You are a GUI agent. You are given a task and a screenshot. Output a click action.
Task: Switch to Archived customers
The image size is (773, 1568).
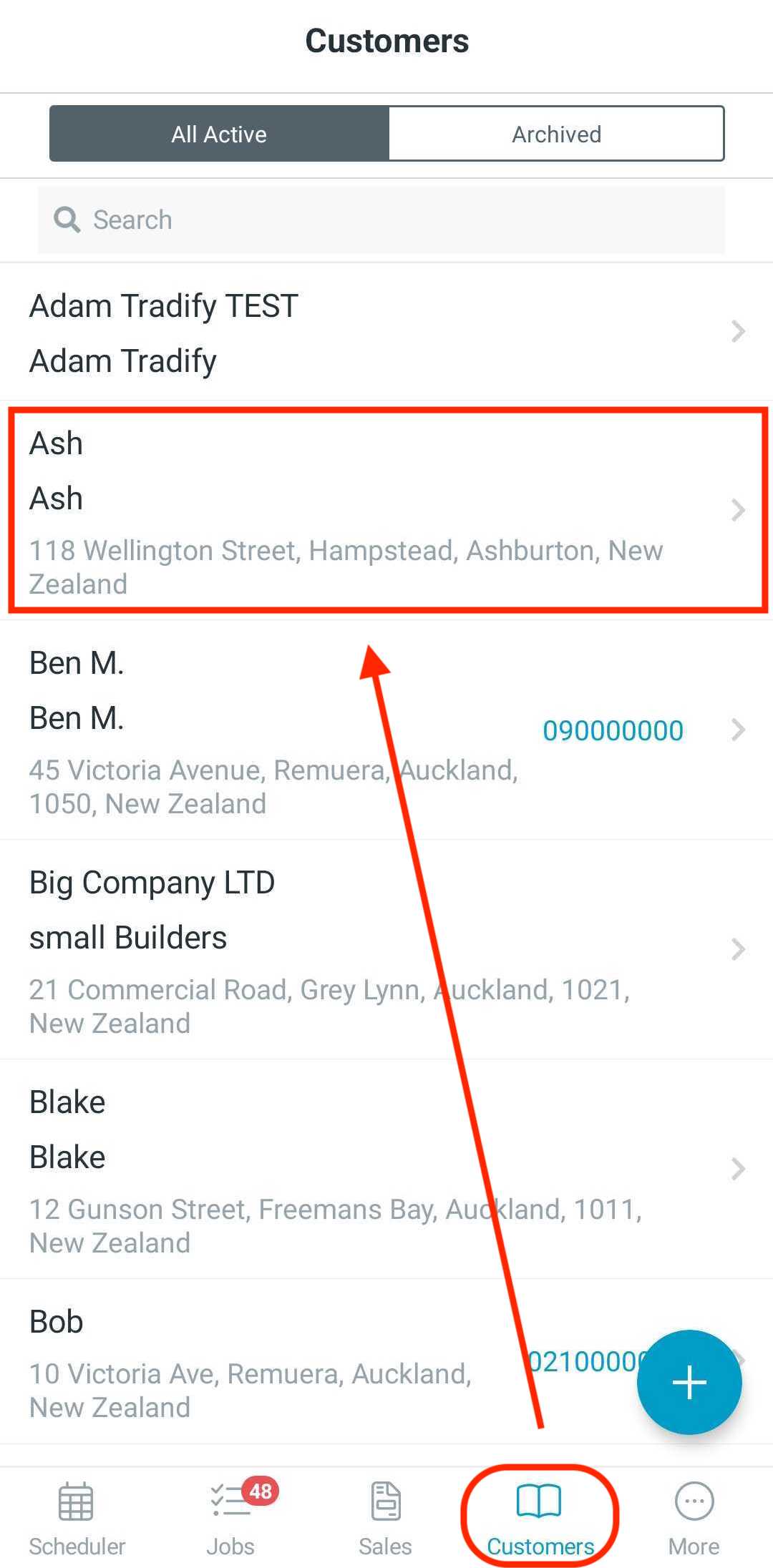tap(557, 134)
